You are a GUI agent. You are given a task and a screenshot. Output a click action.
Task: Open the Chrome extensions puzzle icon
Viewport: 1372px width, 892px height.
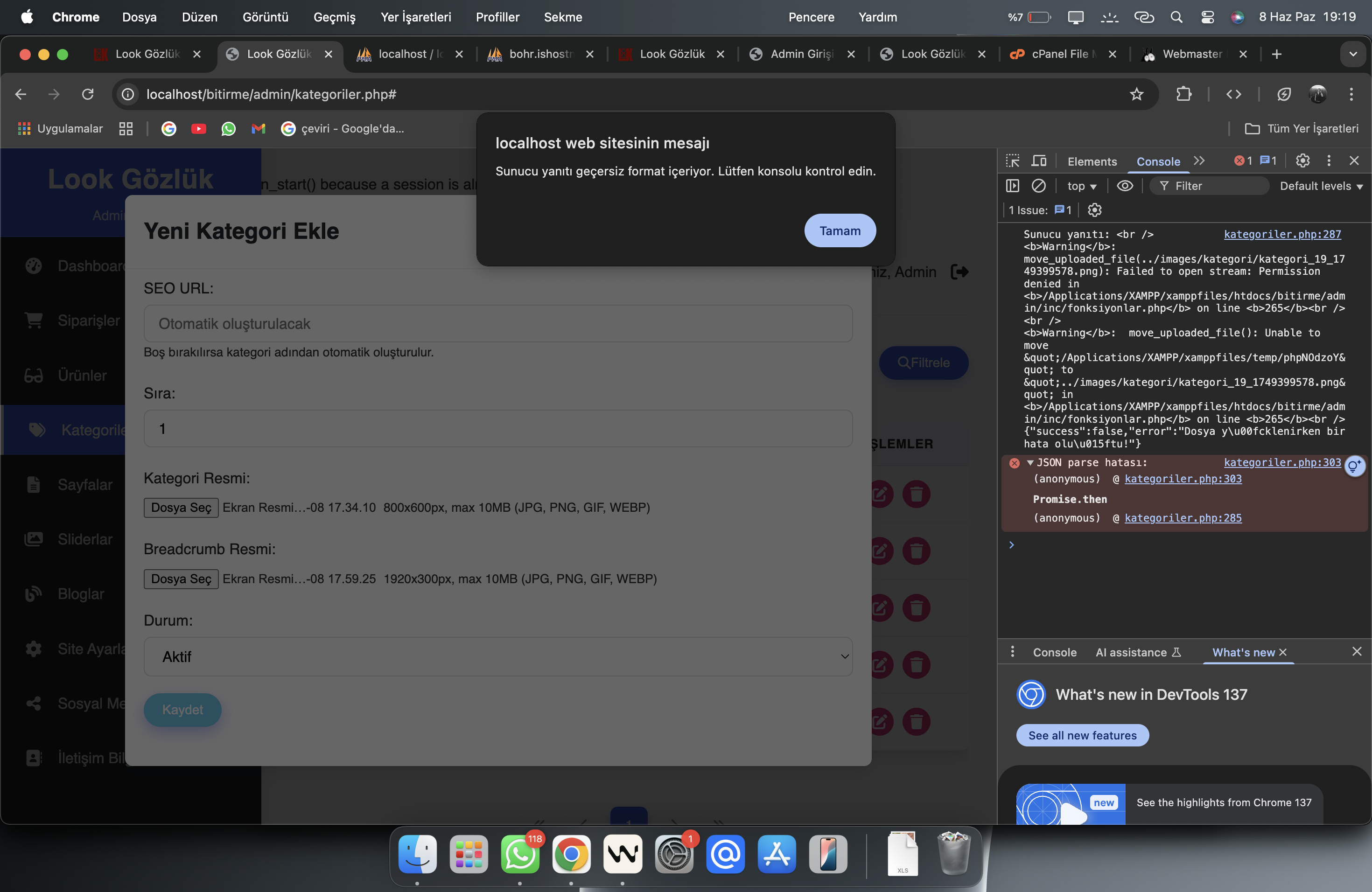click(1183, 94)
